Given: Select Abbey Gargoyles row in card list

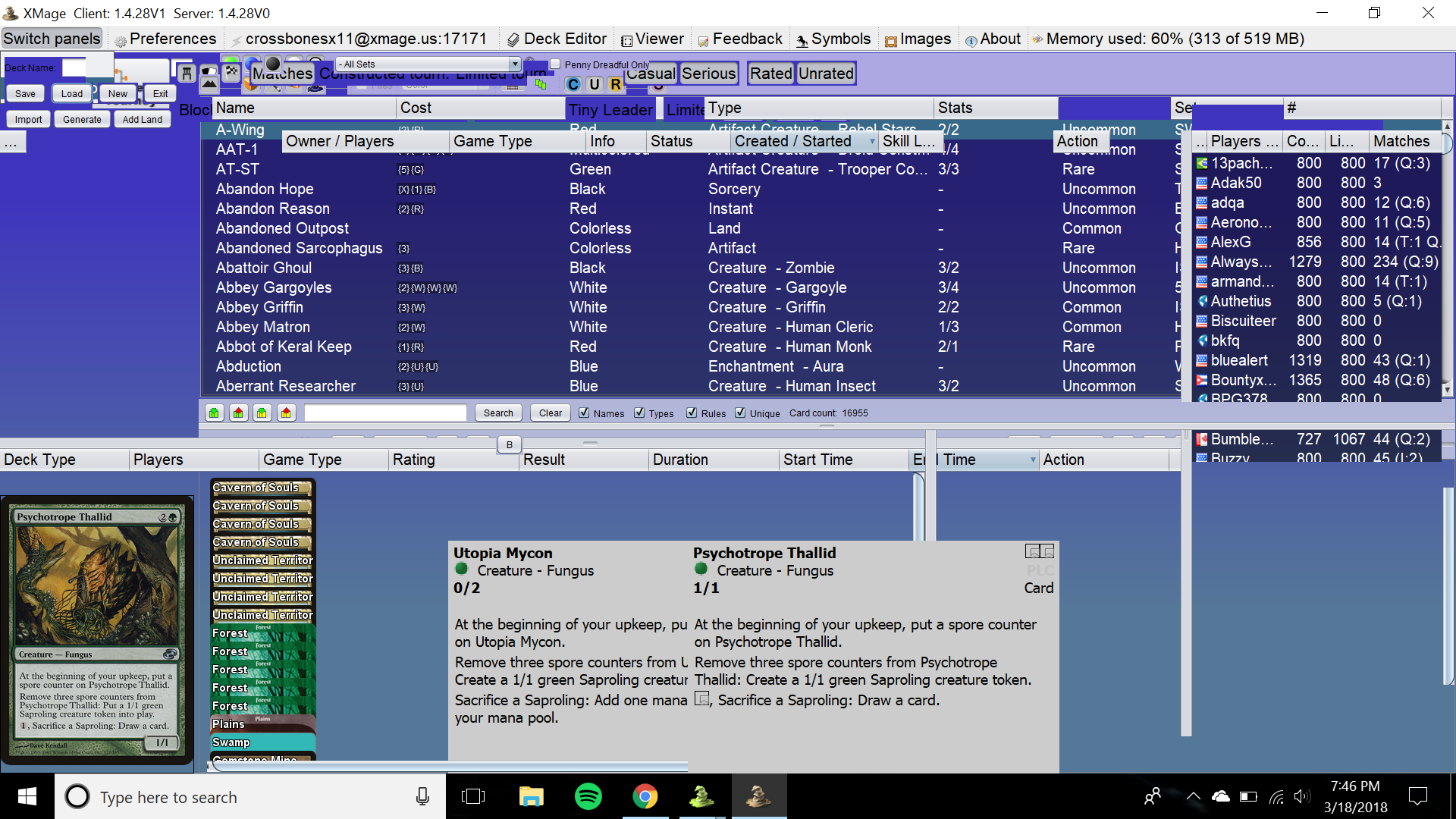Looking at the screenshot, I should point(690,287).
